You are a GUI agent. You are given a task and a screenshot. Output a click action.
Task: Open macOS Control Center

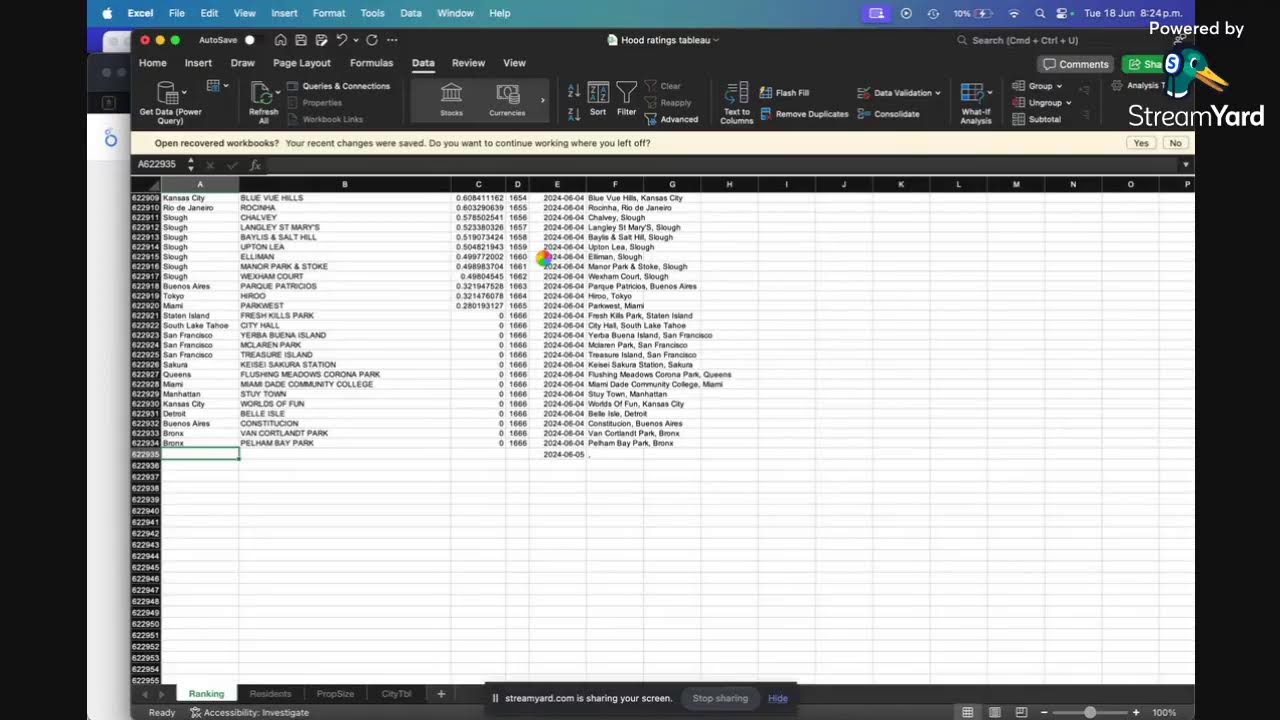pos(1064,13)
